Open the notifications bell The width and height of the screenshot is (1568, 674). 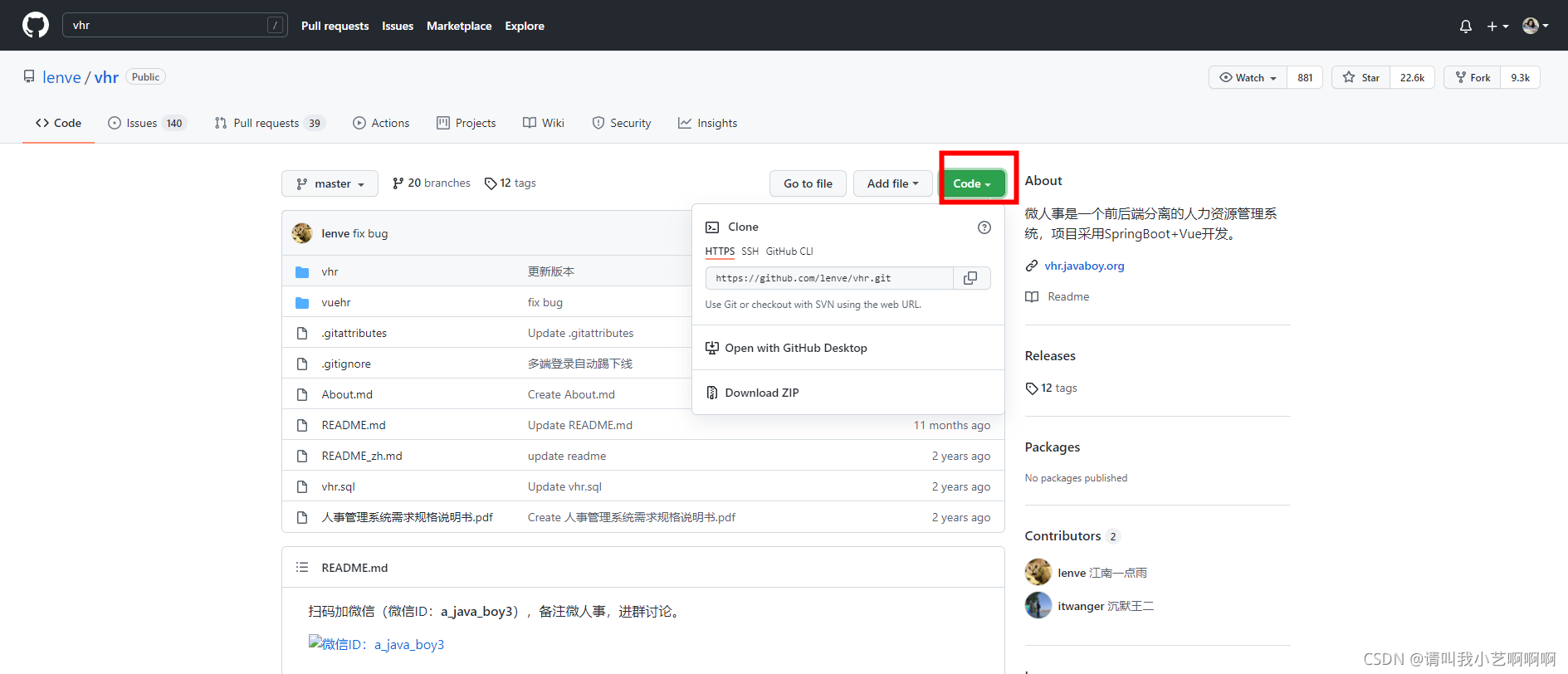(x=1466, y=26)
